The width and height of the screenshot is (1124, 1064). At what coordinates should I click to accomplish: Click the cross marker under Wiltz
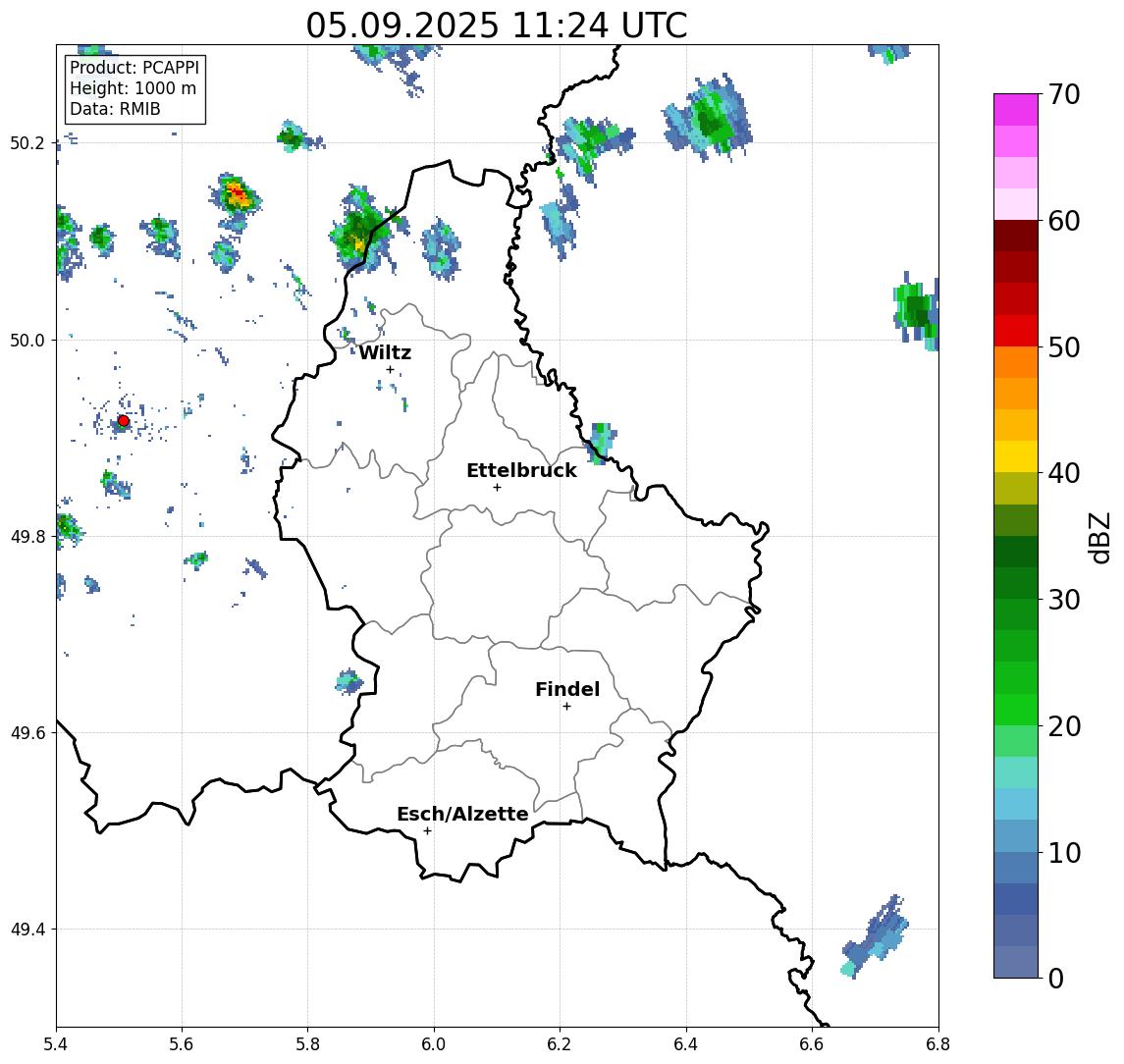pyautogui.click(x=390, y=370)
